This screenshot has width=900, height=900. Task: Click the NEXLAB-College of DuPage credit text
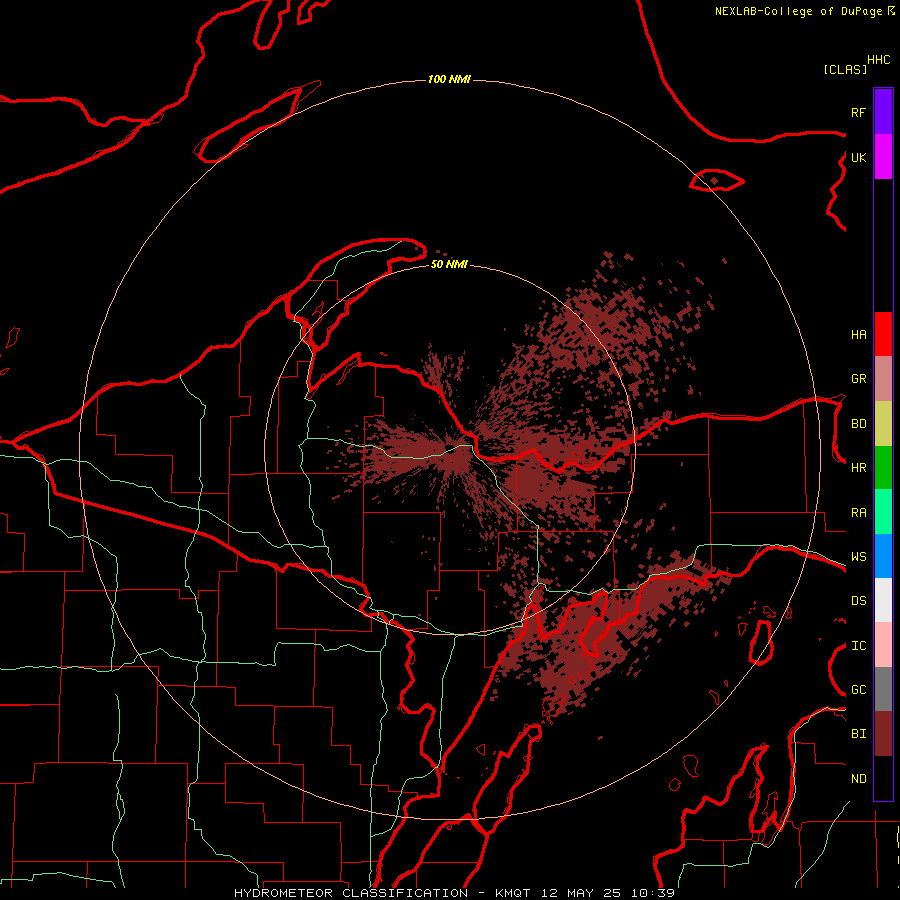798,11
